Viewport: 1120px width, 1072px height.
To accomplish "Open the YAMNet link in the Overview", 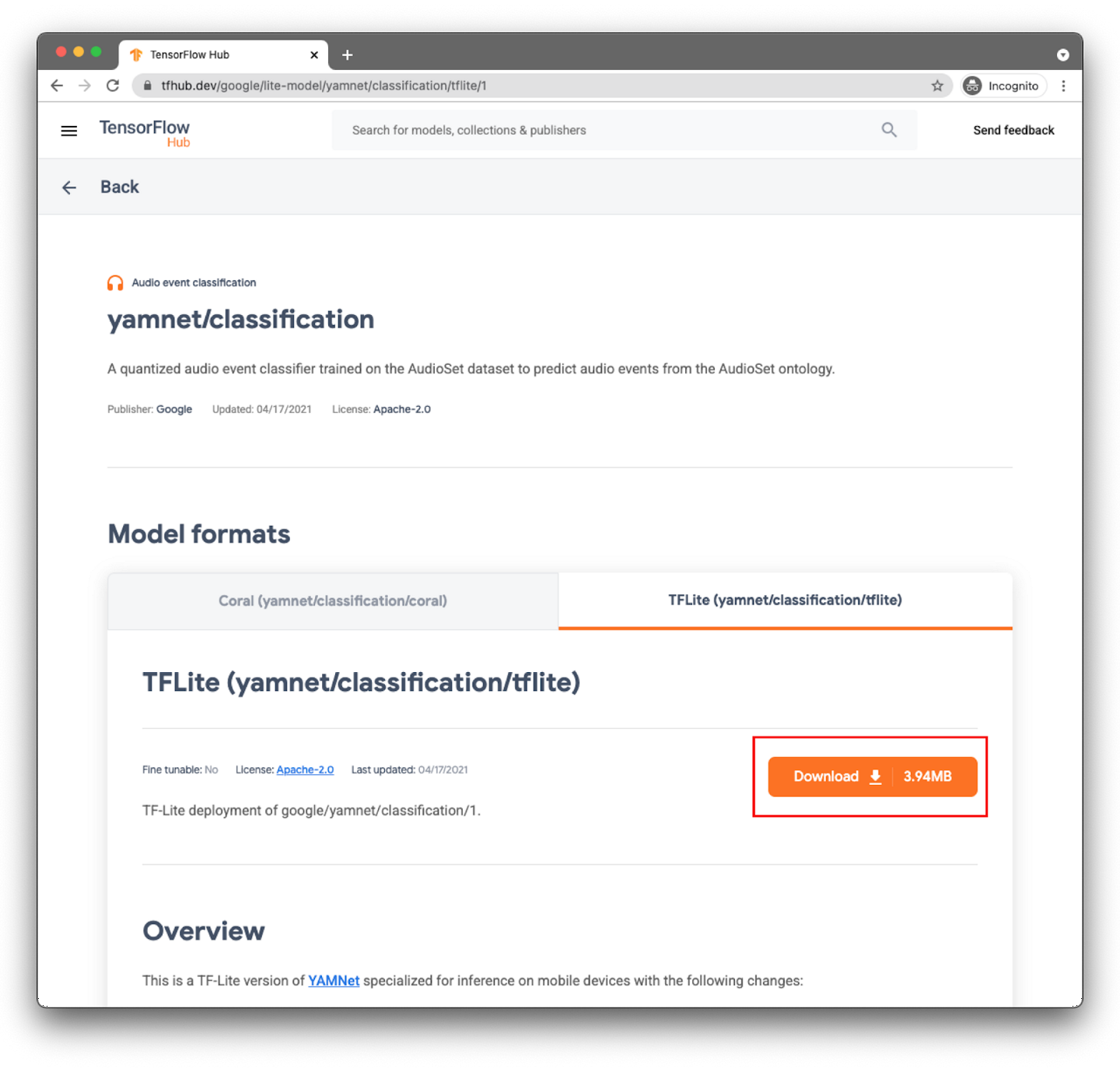I will coord(333,980).
